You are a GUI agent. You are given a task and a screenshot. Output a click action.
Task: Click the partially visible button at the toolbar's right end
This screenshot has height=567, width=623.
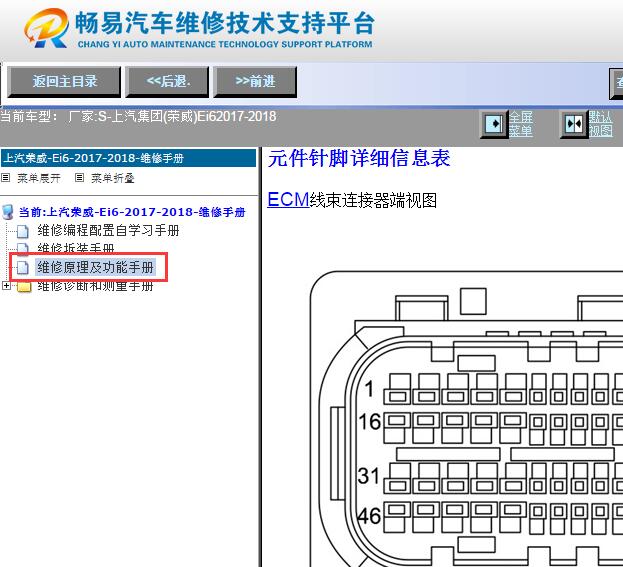pos(616,83)
